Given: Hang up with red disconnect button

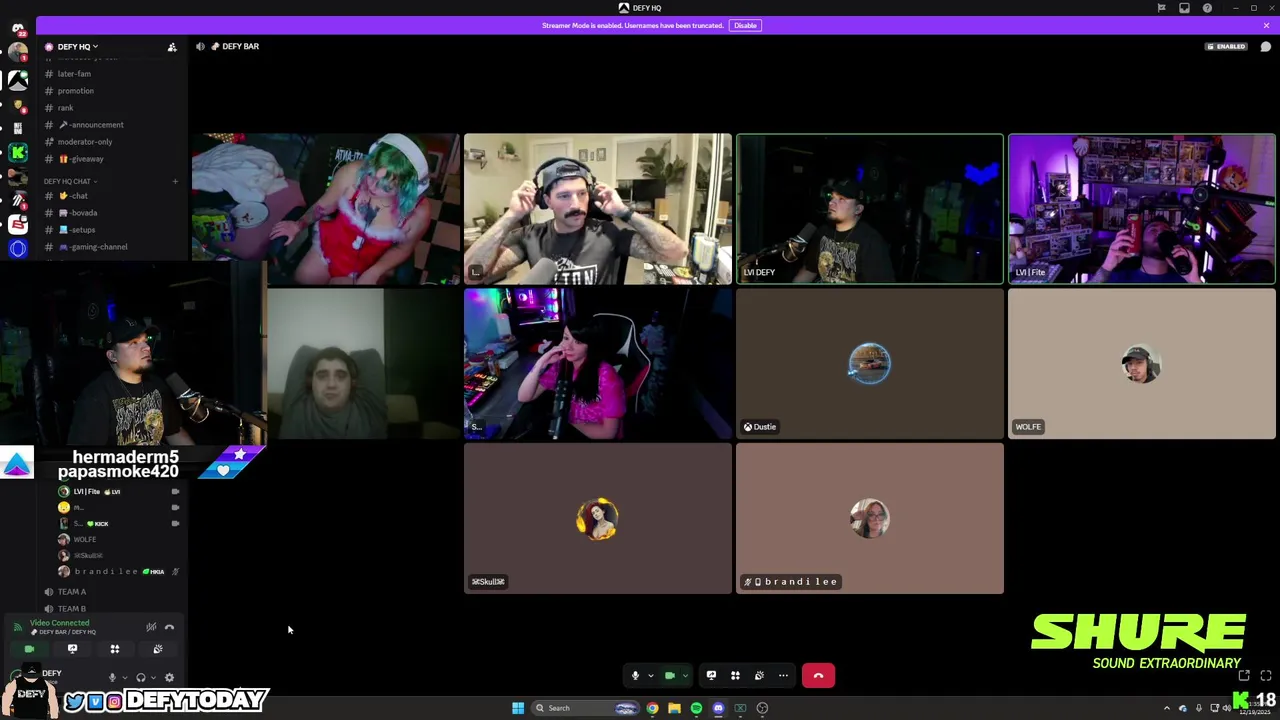Looking at the screenshot, I should coord(818,676).
